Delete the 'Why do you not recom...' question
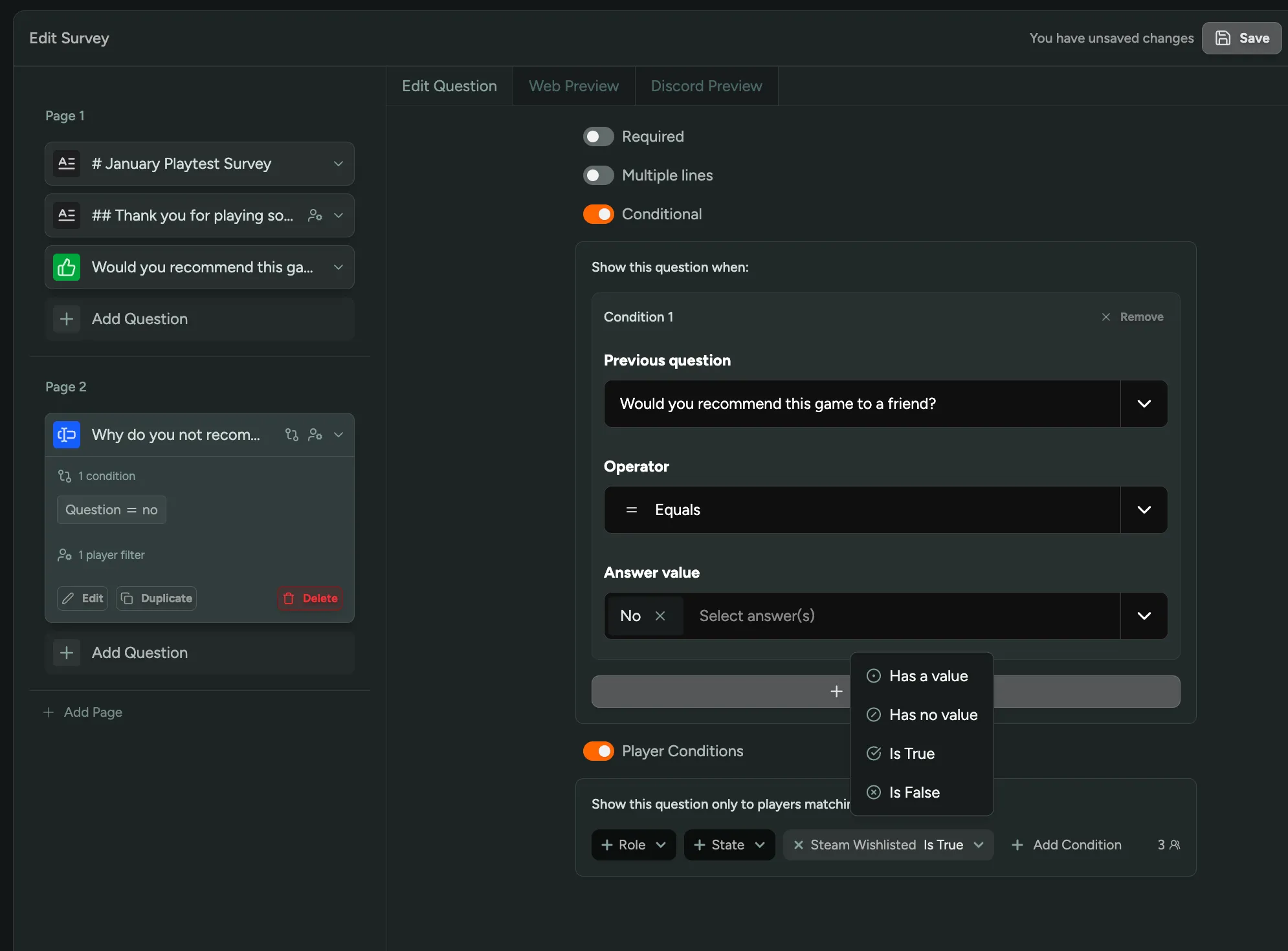The width and height of the screenshot is (1288, 951). click(x=311, y=598)
